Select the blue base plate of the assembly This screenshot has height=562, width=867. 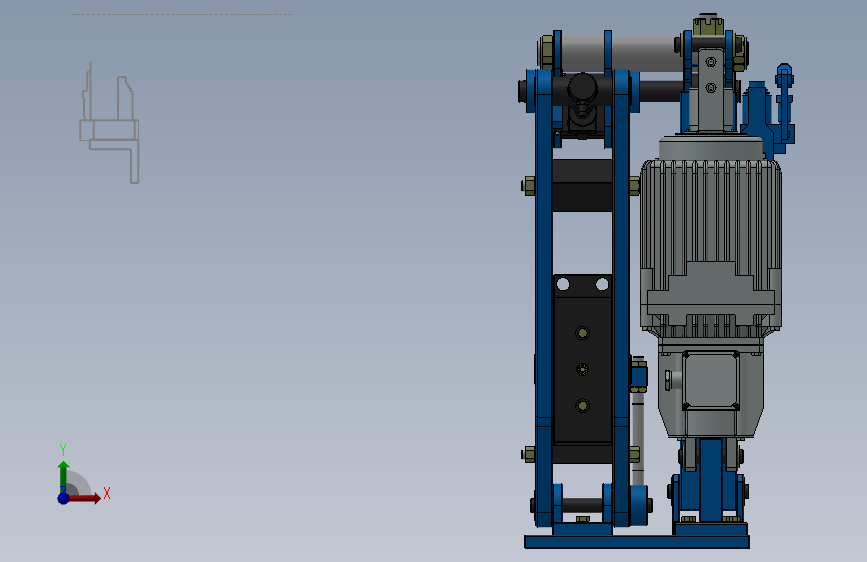637,542
